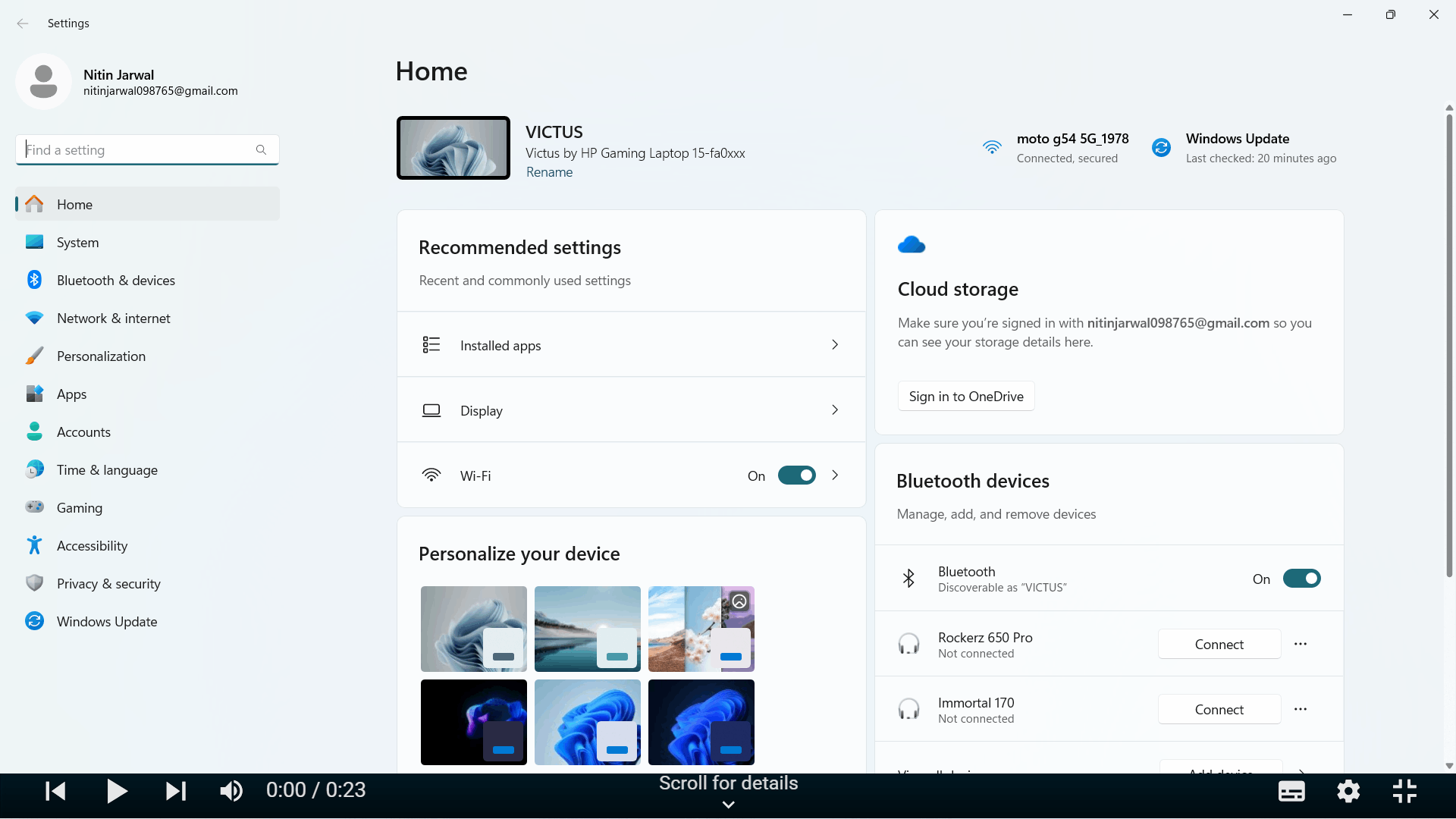Viewport: 1456px width, 819px height.
Task: Play the video recording
Action: coord(117,791)
